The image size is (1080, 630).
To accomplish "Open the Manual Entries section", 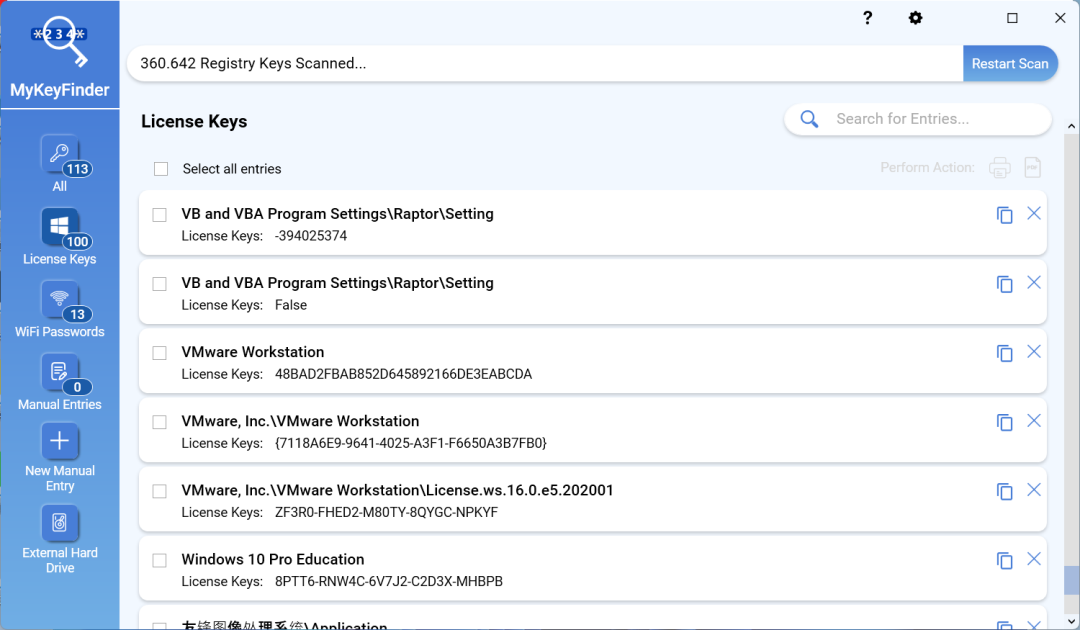I will point(60,380).
